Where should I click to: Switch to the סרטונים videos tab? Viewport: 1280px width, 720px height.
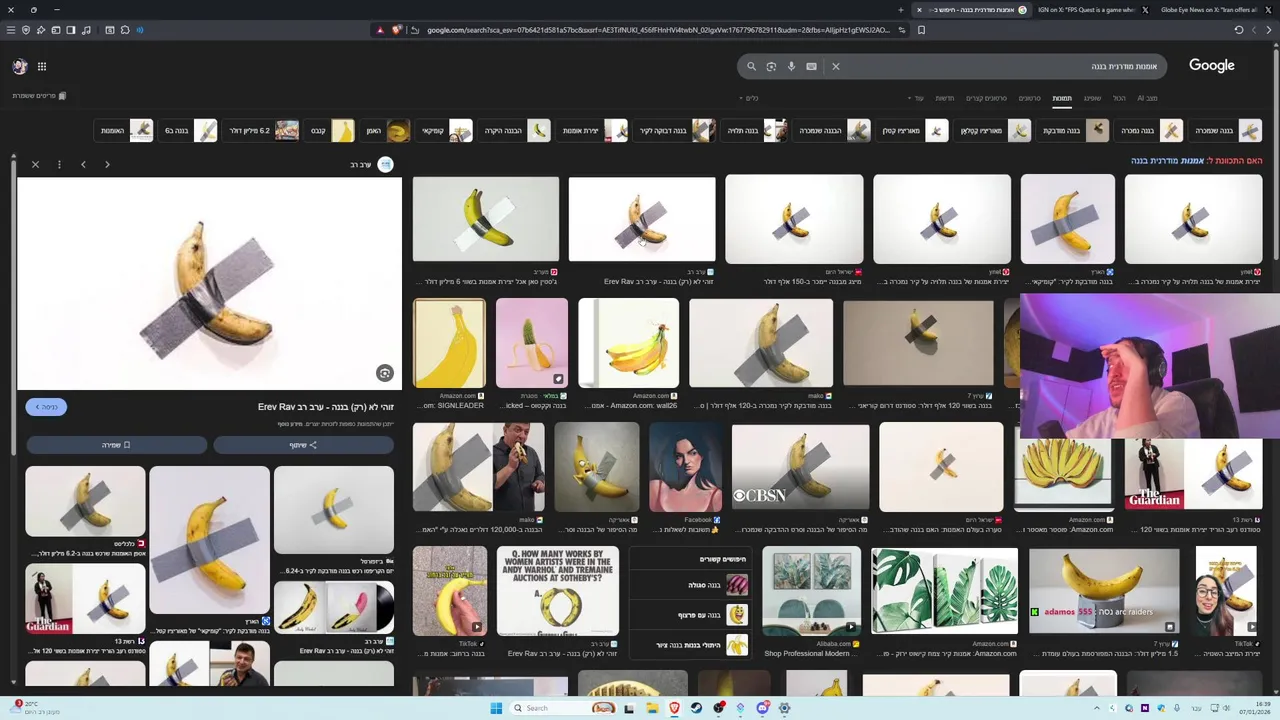coord(1029,98)
